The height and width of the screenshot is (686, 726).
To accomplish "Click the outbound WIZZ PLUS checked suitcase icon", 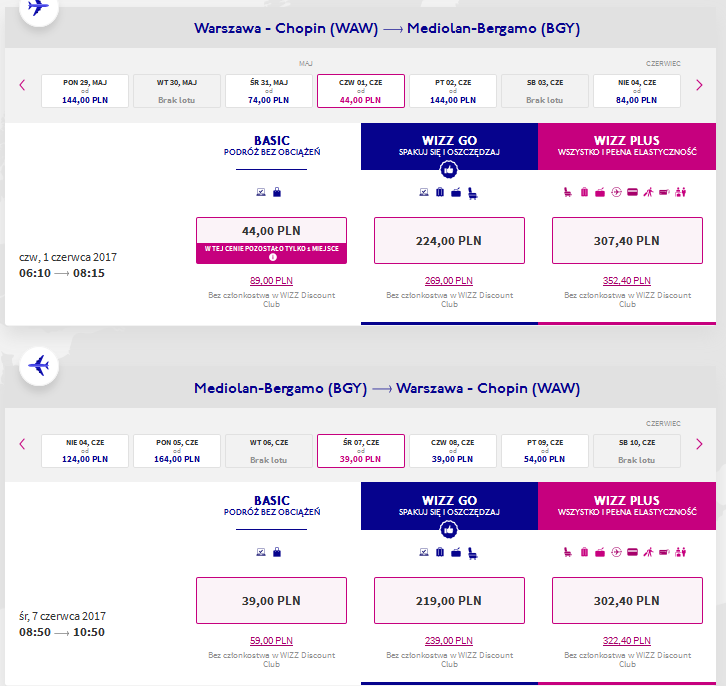I will pos(584,192).
